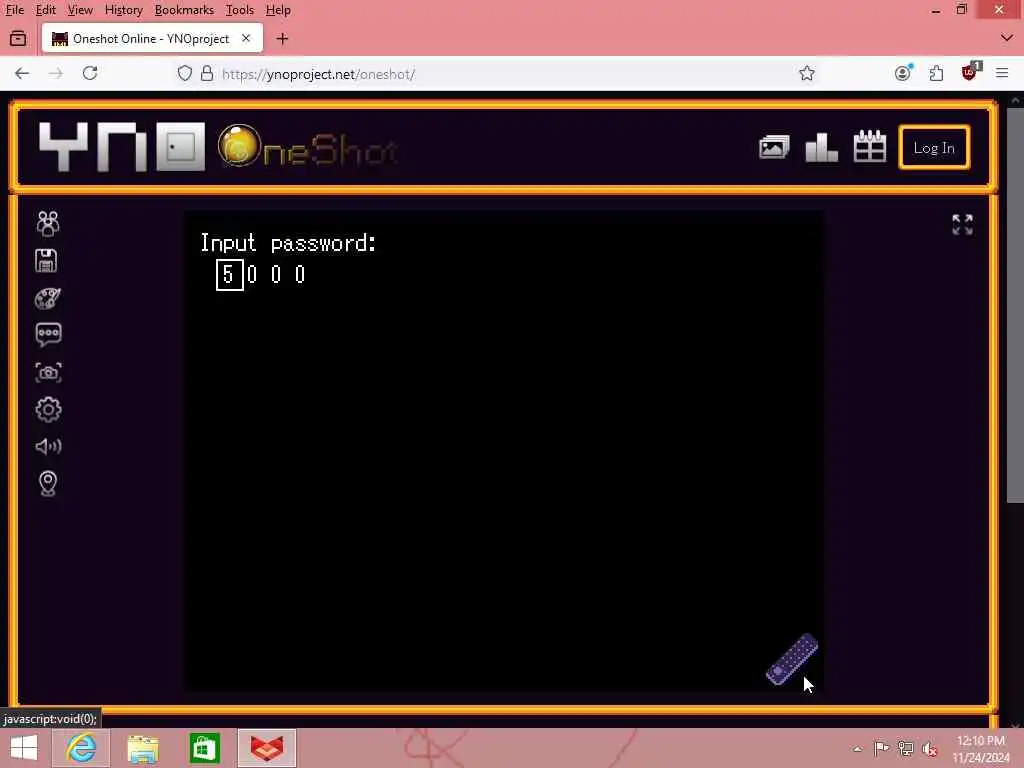The width and height of the screenshot is (1024, 768).
Task: Click the OneShot game logo
Action: coord(308,147)
